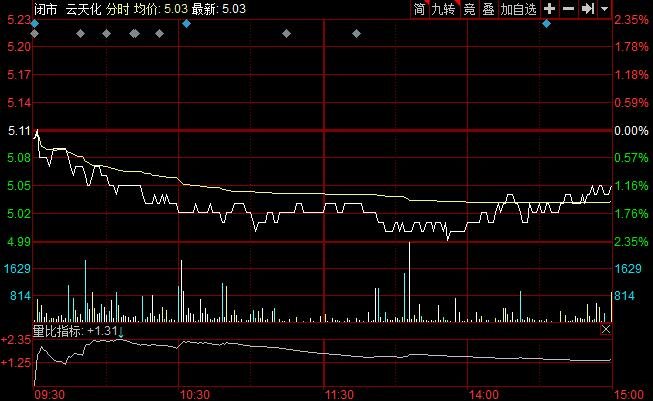Click the 10:30 time axis label

(195, 394)
